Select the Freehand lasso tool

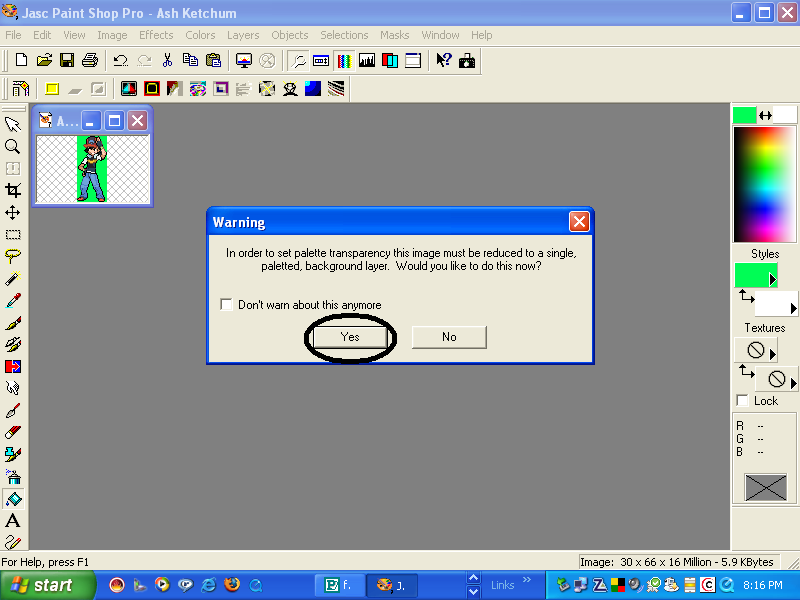pos(13,256)
